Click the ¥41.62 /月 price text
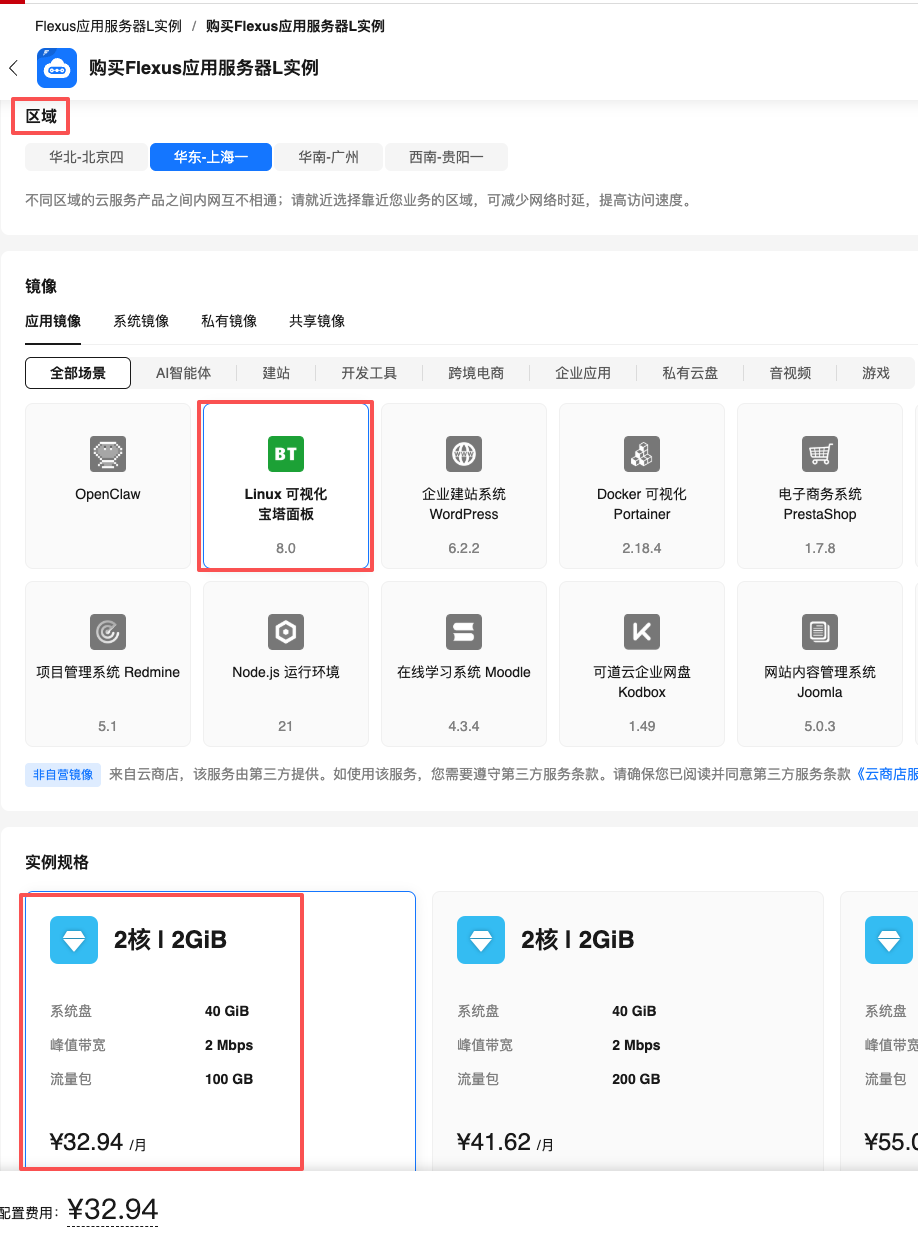 [x=505, y=1142]
